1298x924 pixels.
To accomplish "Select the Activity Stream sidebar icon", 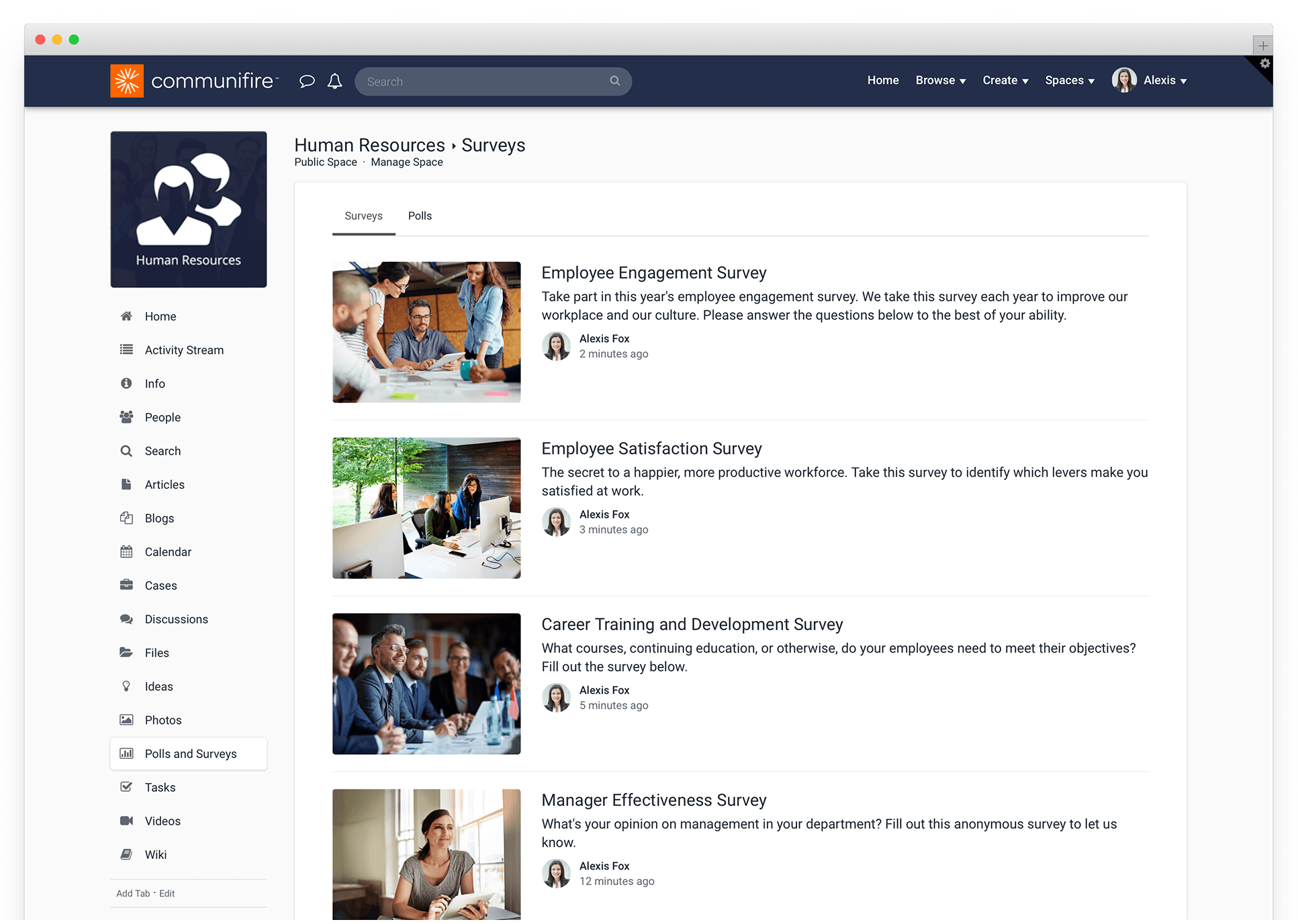I will [x=126, y=349].
